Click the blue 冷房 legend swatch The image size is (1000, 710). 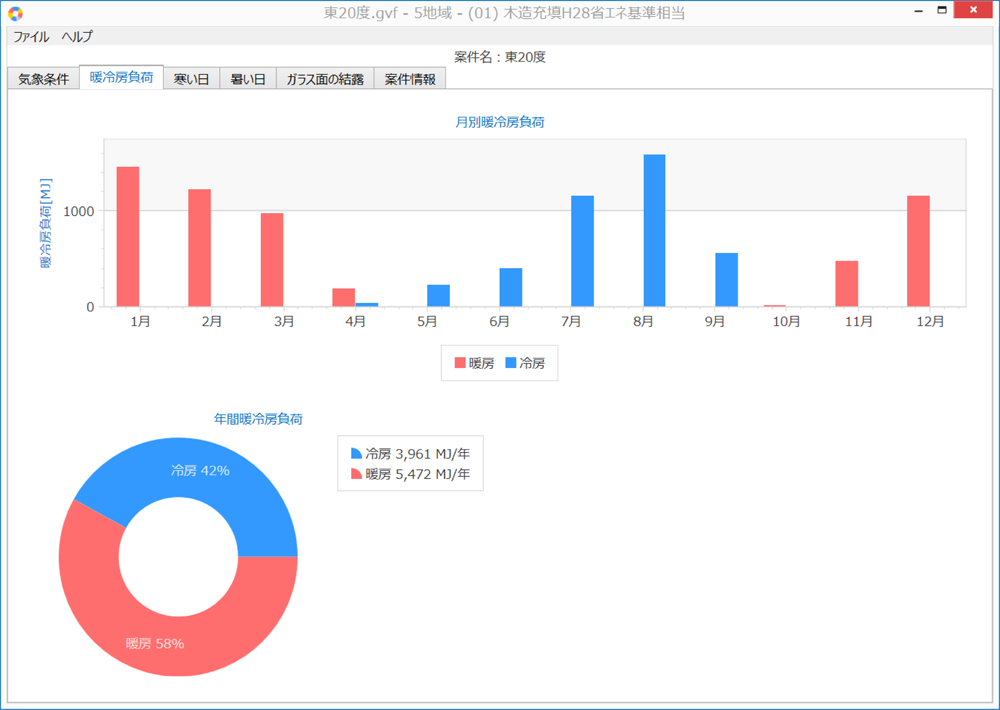pos(511,363)
